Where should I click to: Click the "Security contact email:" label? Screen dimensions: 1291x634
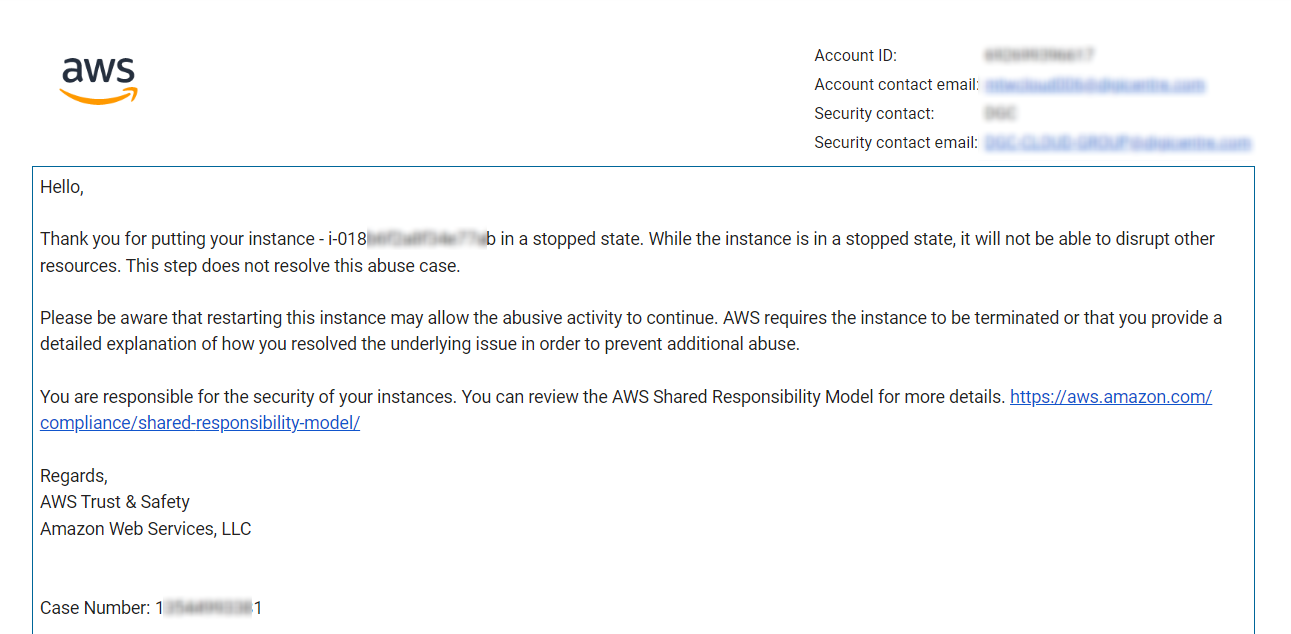(x=895, y=143)
